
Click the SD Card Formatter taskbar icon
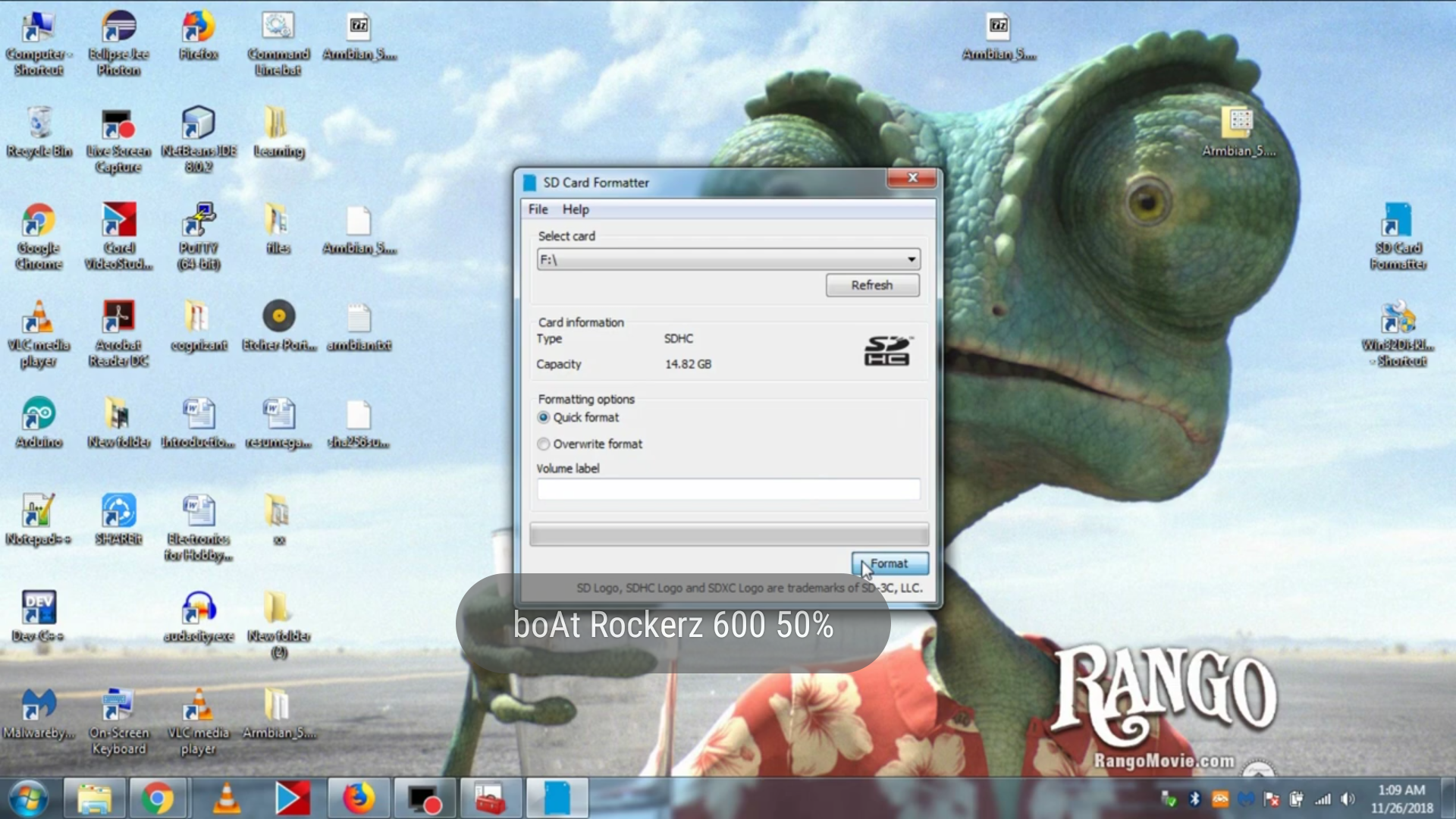(x=557, y=799)
